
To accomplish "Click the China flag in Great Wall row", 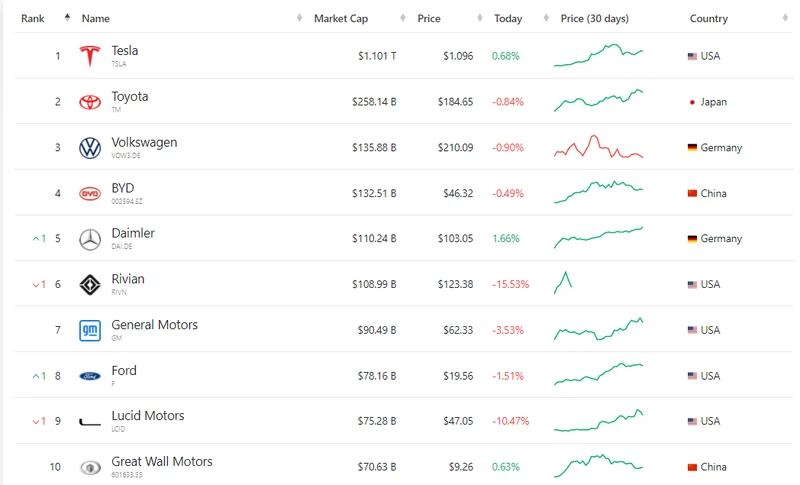I will (x=692, y=467).
